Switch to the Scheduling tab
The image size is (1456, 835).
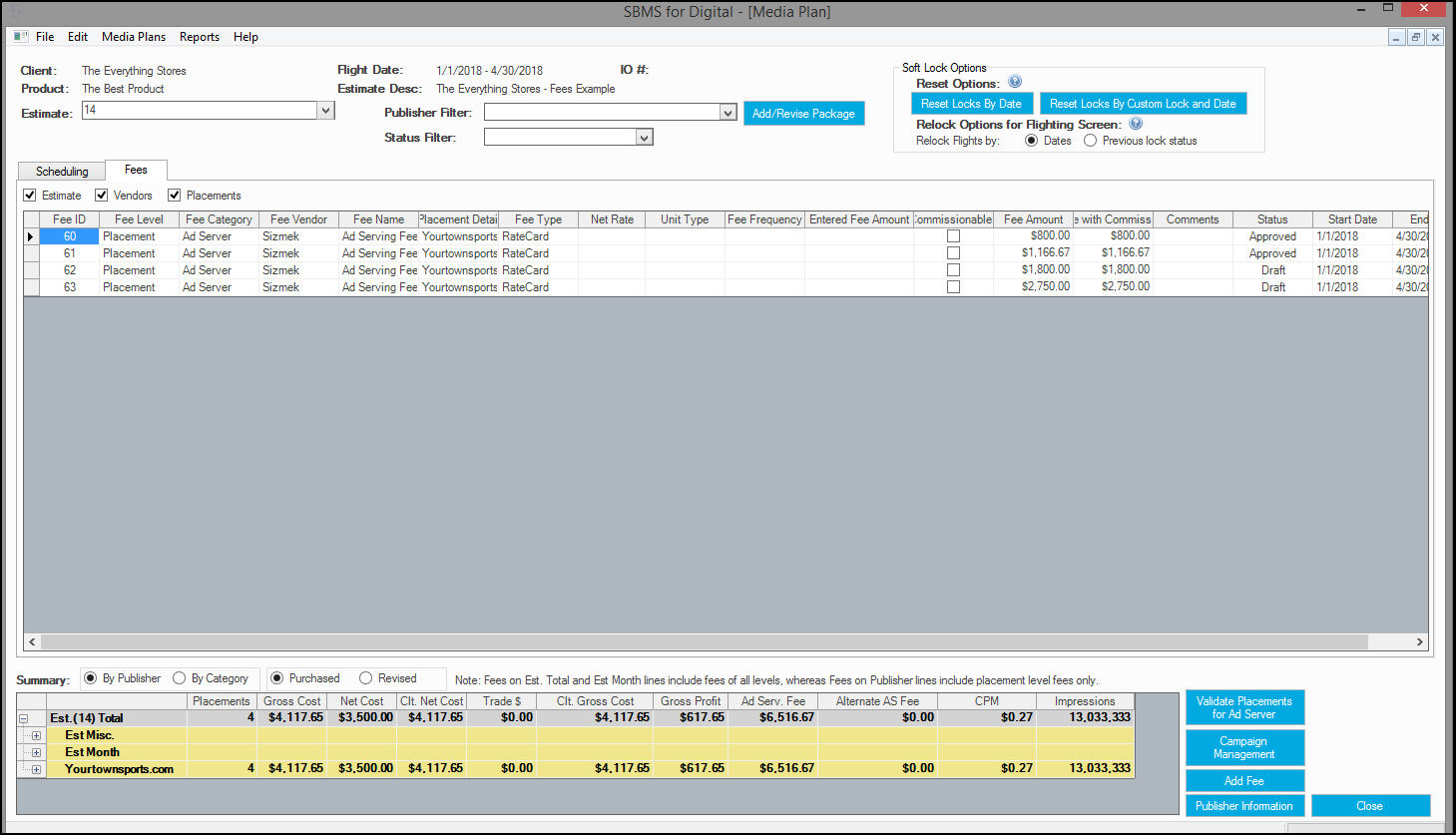[x=62, y=172]
